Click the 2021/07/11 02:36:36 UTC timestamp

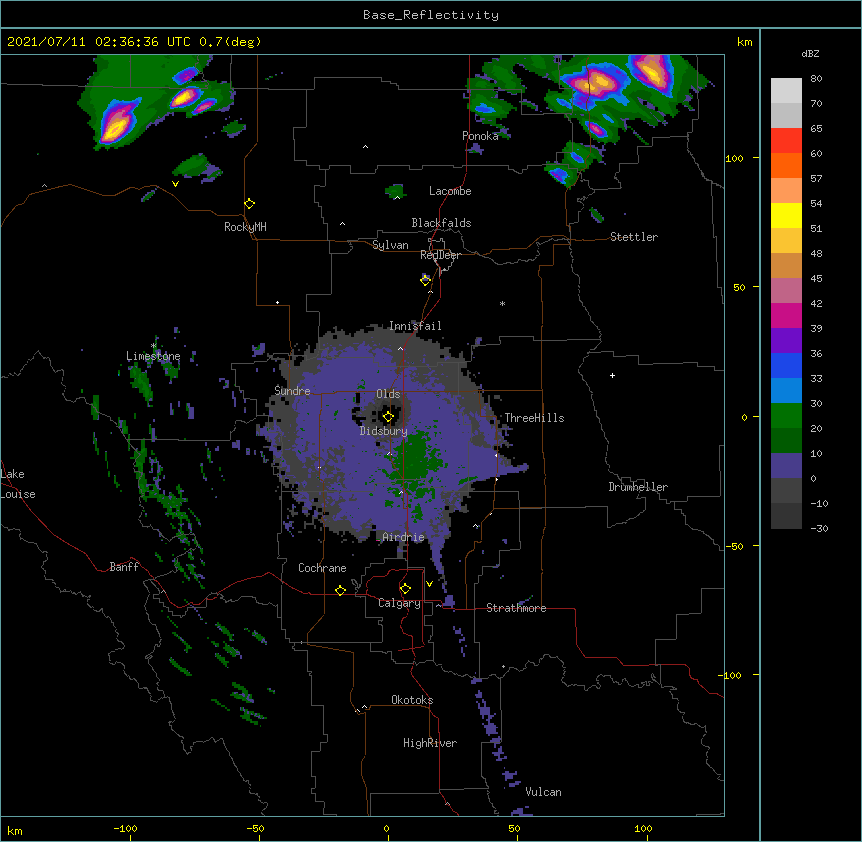pyautogui.click(x=99, y=42)
